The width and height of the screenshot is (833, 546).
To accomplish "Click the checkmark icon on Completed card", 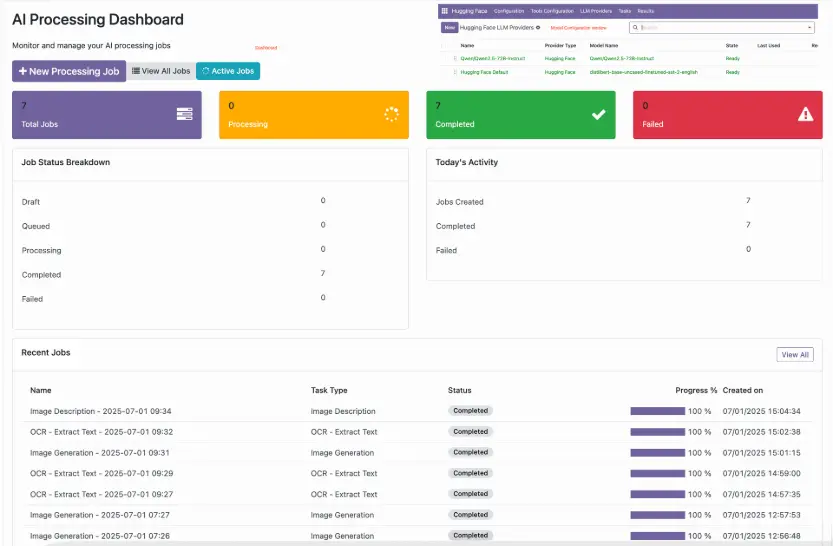I will pos(599,114).
